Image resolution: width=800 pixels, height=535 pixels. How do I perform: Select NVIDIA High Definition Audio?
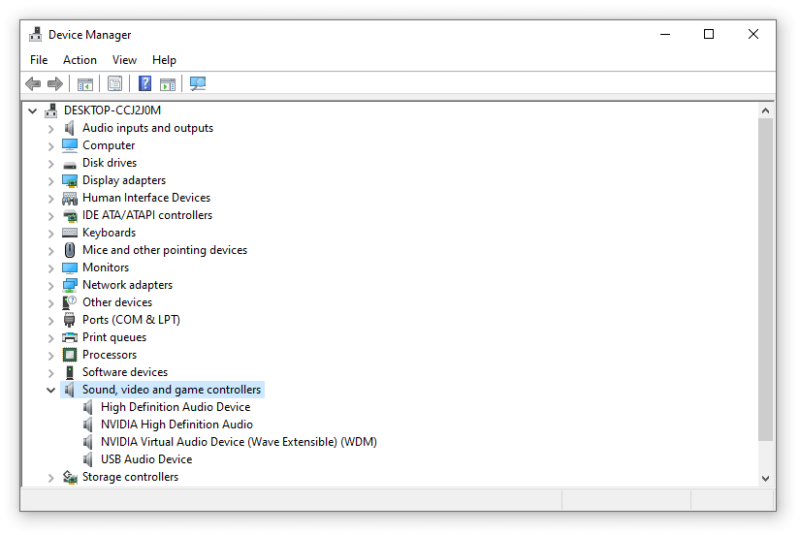coord(177,424)
